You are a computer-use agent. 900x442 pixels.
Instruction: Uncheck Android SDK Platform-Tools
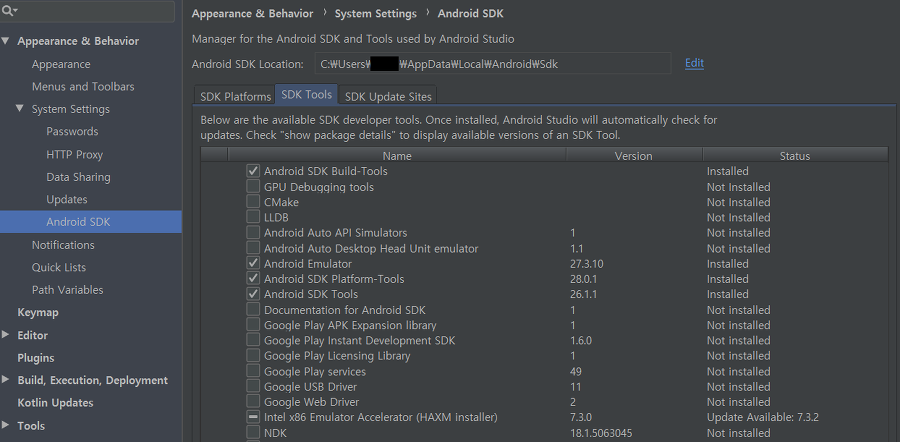point(253,278)
